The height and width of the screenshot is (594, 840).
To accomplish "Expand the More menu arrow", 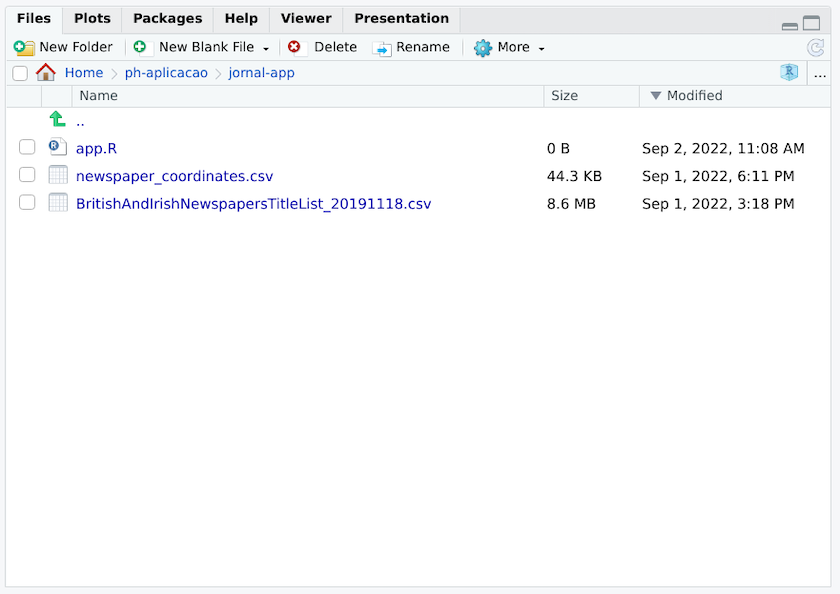I will tap(541, 48).
